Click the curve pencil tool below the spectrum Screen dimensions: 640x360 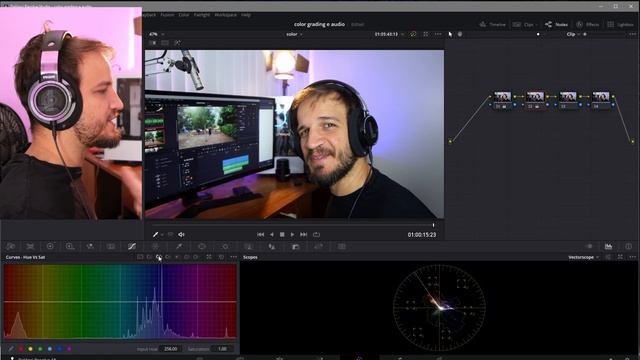coord(11,349)
